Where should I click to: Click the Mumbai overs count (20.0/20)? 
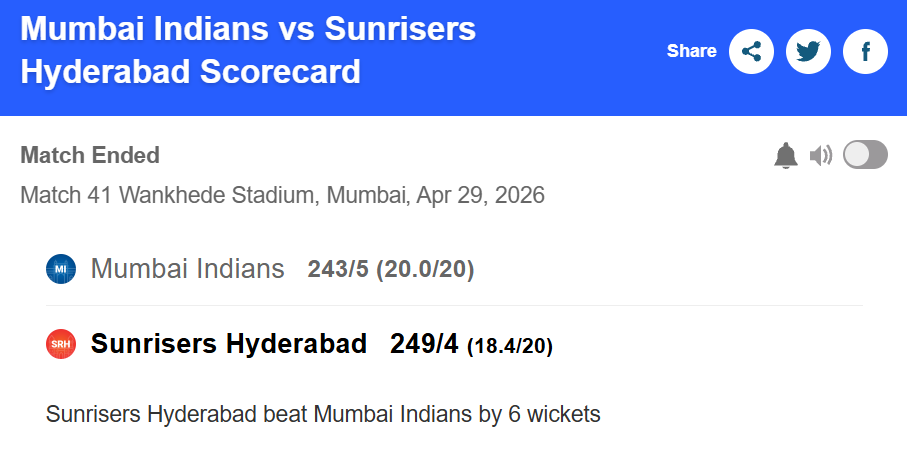(x=425, y=270)
